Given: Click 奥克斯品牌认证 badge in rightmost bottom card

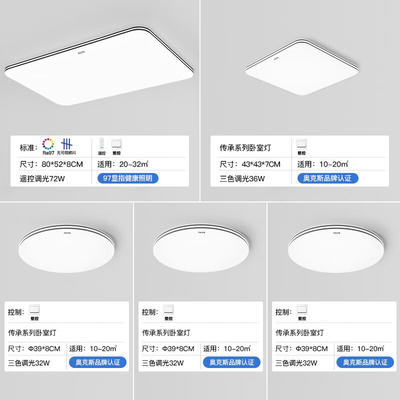Looking at the screenshot, I should pos(365,362).
